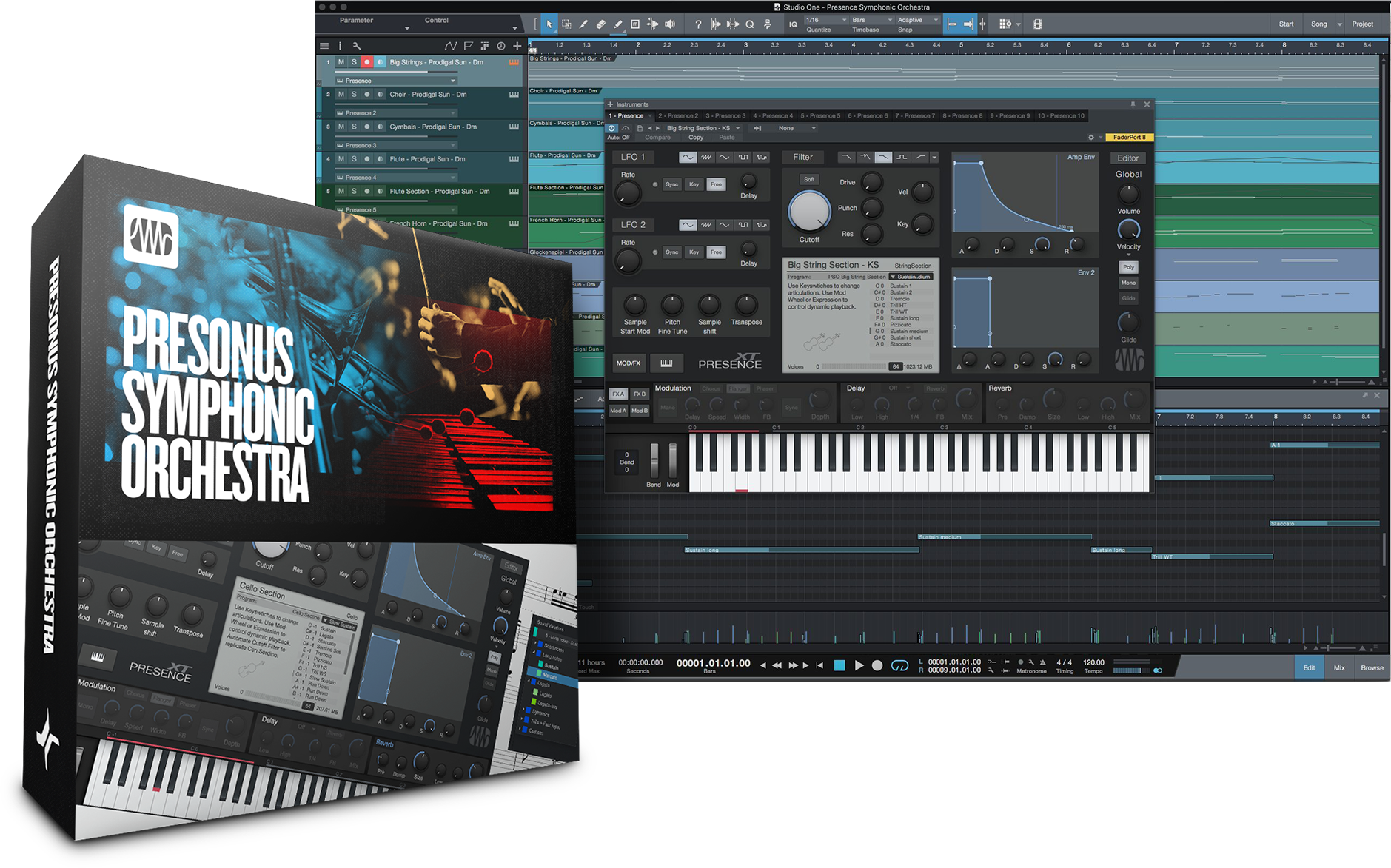Select the Listen speaker tool

click(670, 24)
